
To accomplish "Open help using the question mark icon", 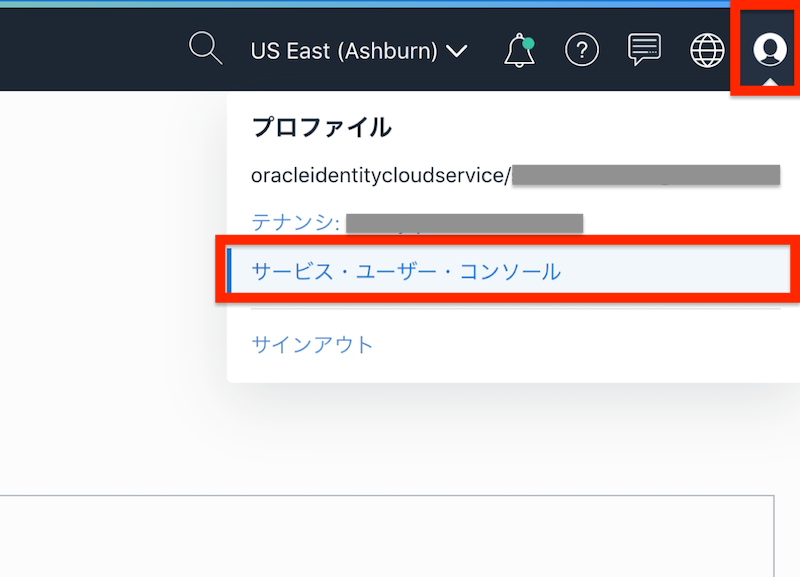I will (582, 49).
